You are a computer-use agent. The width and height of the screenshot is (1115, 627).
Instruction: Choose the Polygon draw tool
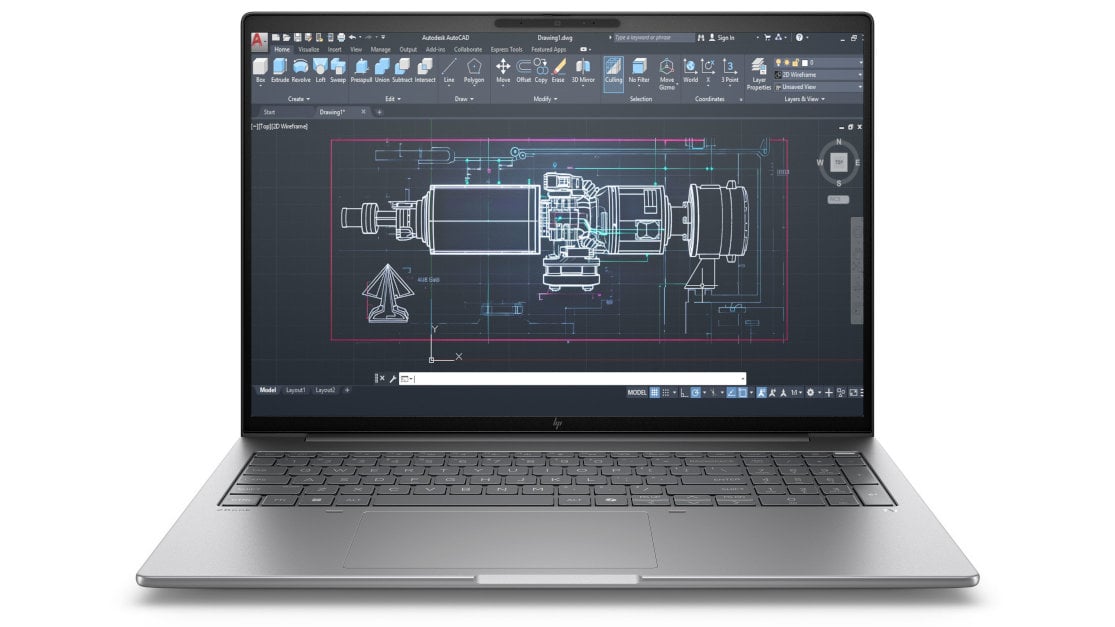click(x=474, y=68)
